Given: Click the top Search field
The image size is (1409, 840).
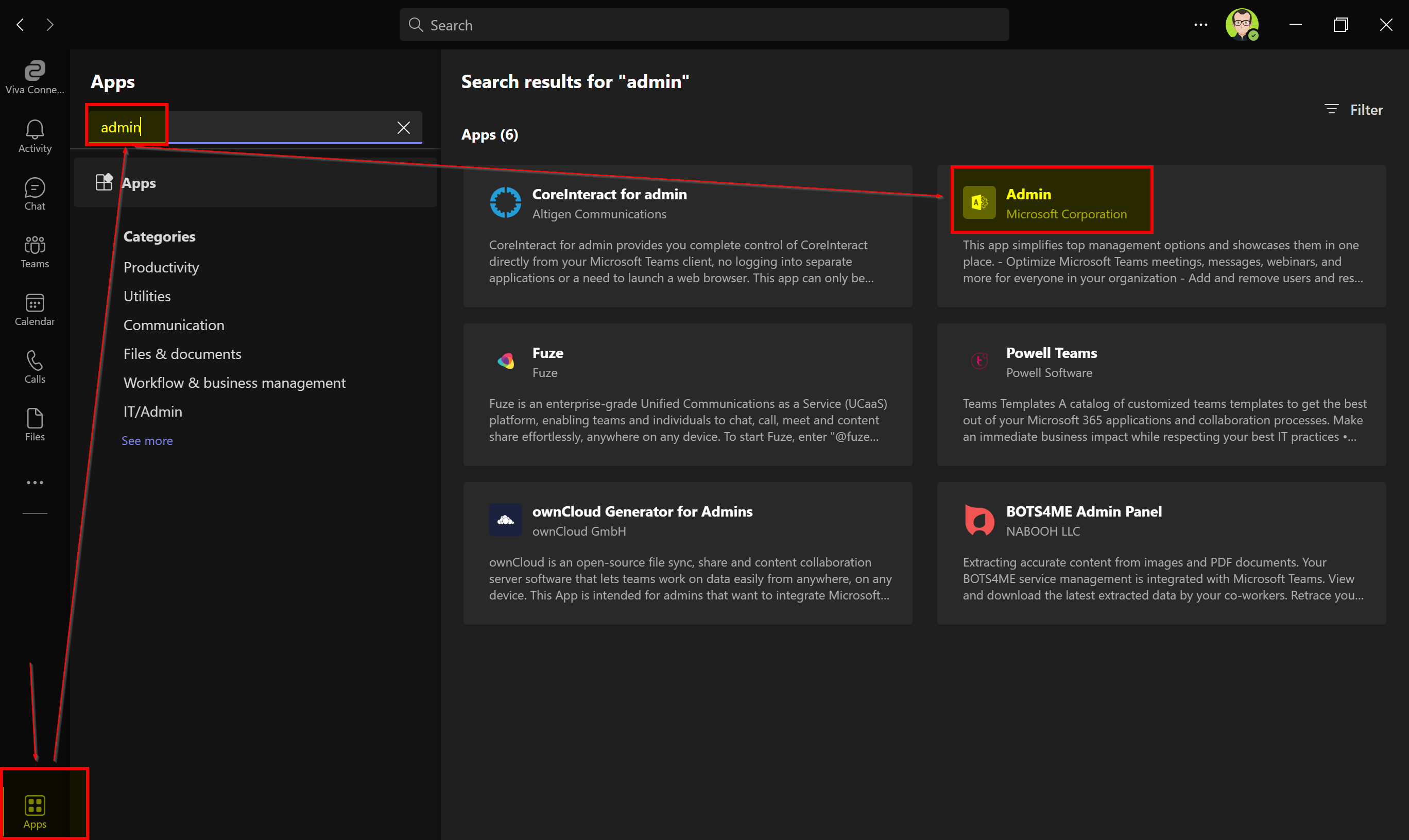Looking at the screenshot, I should click(703, 25).
